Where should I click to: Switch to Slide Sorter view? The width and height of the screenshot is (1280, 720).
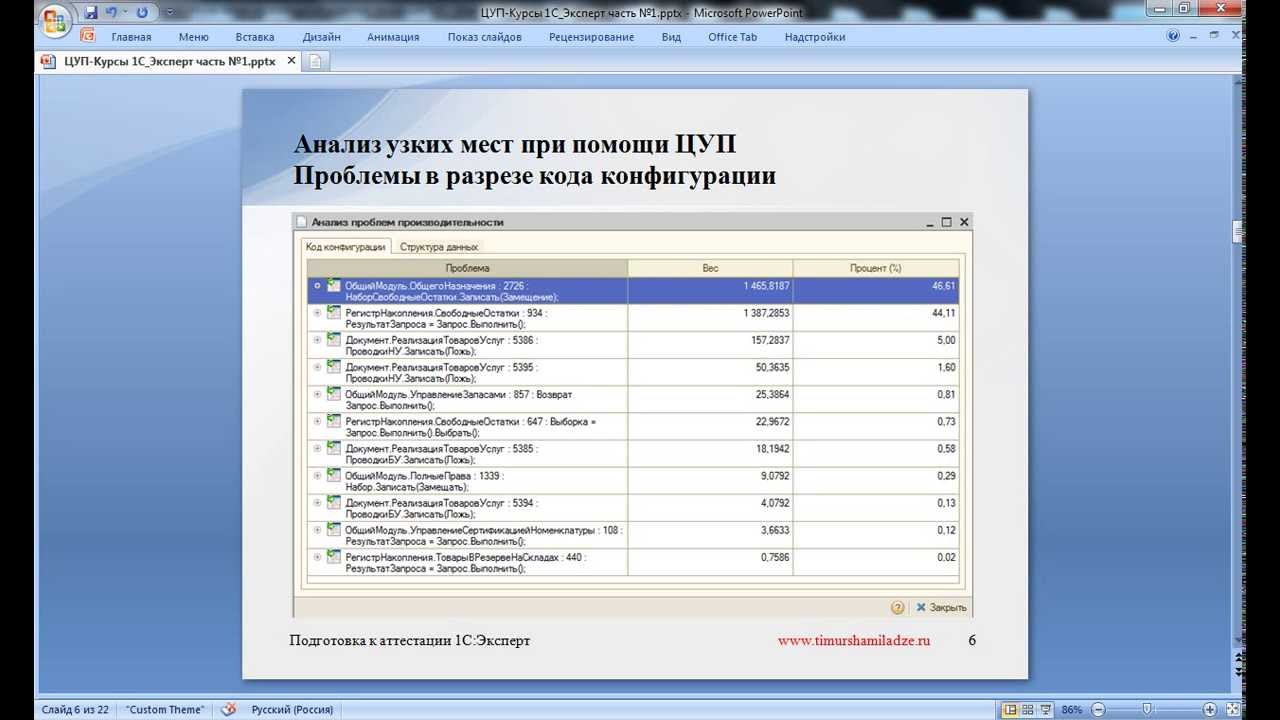coord(1028,709)
